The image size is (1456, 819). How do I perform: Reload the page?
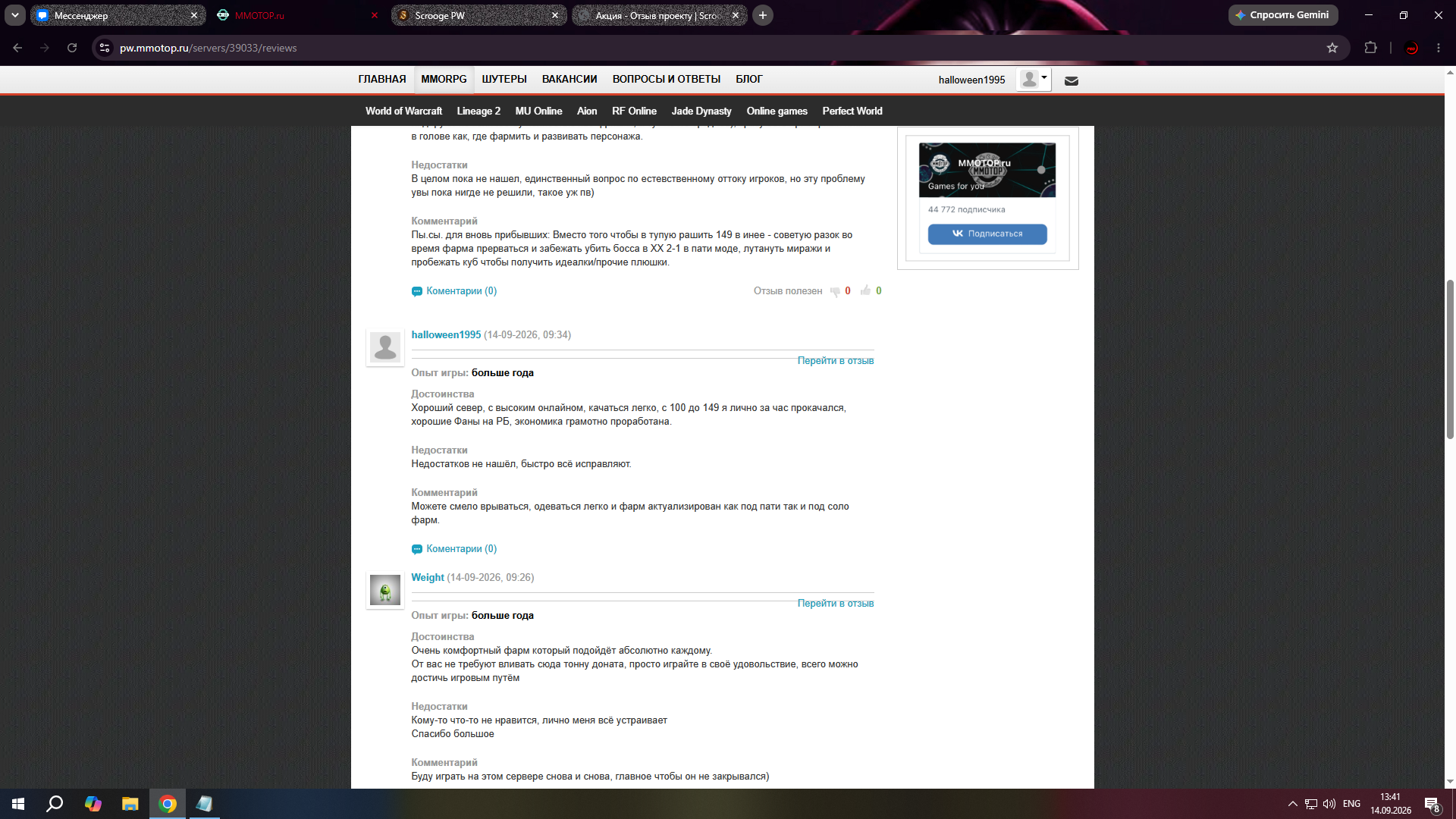coord(72,48)
